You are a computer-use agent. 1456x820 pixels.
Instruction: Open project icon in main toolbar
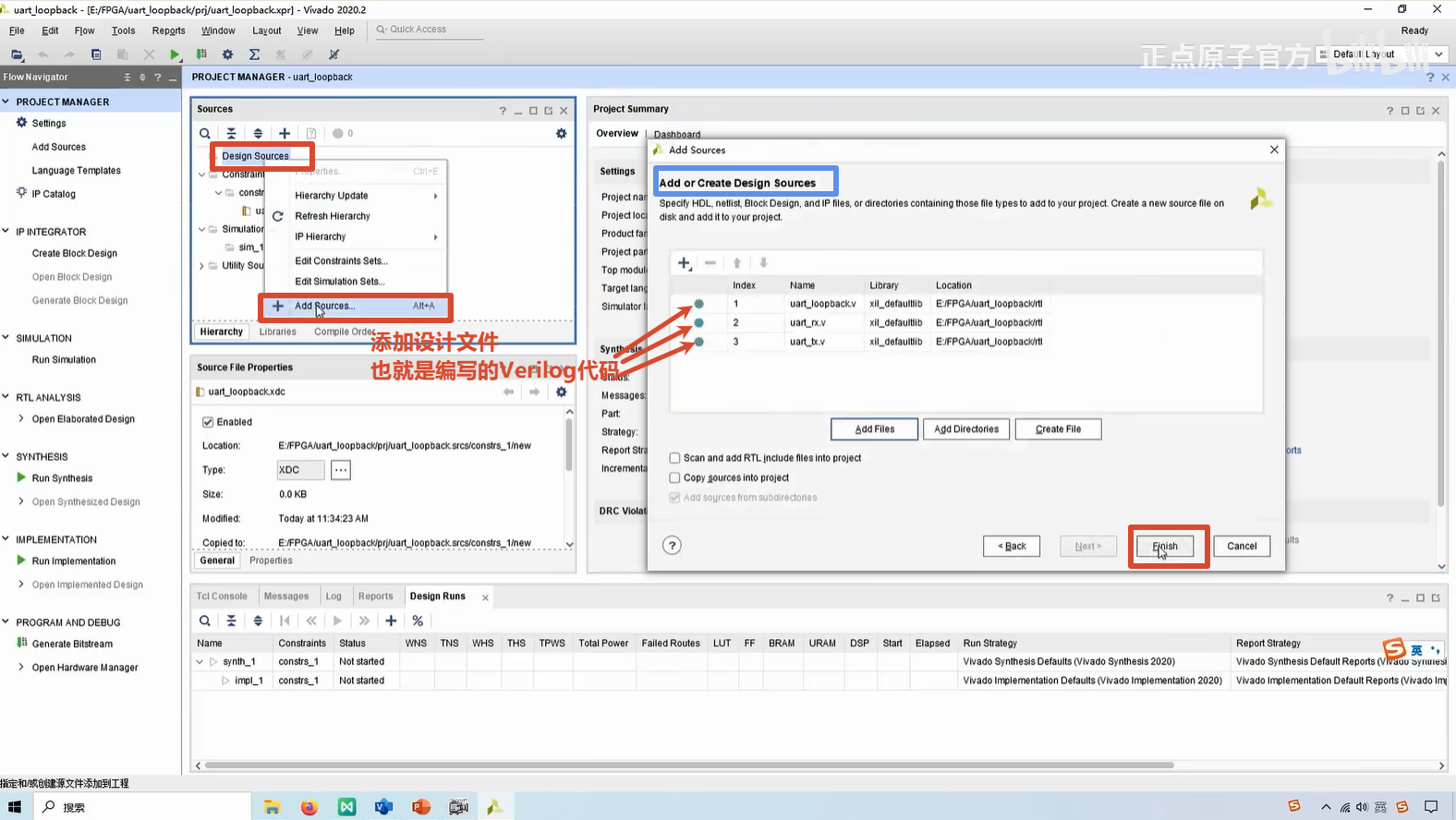coord(17,54)
